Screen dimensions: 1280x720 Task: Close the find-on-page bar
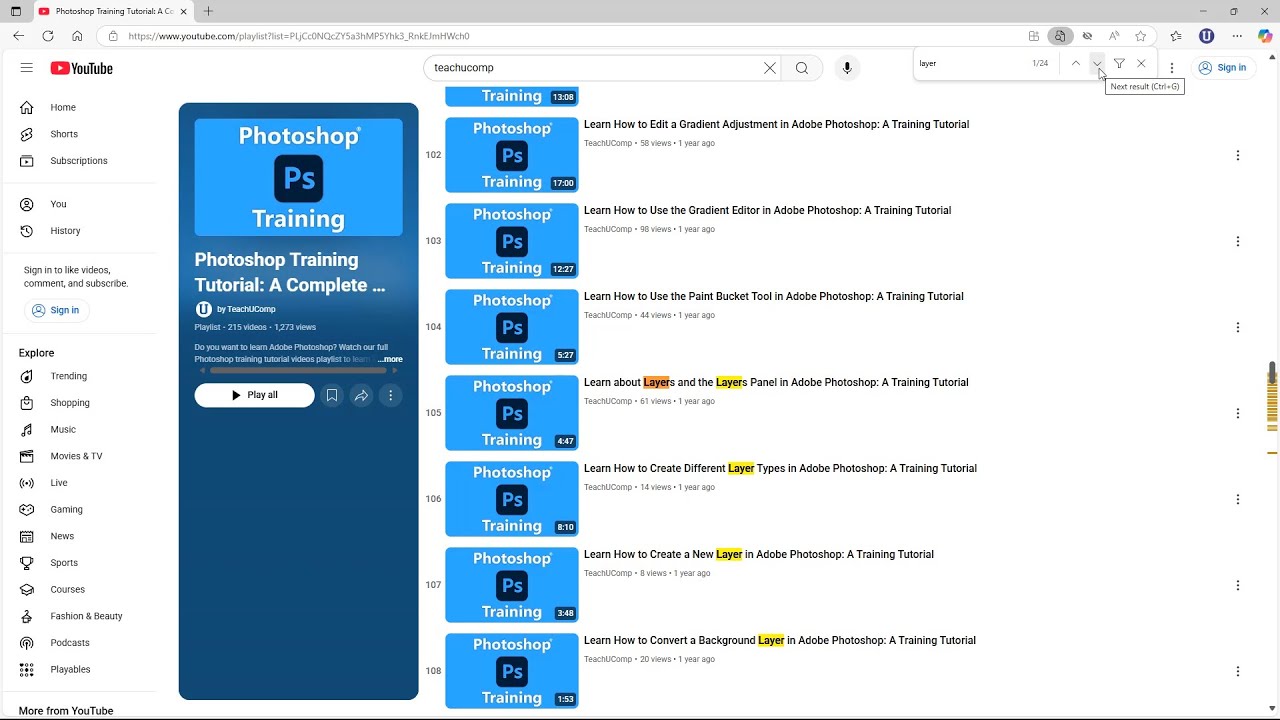(x=1141, y=63)
